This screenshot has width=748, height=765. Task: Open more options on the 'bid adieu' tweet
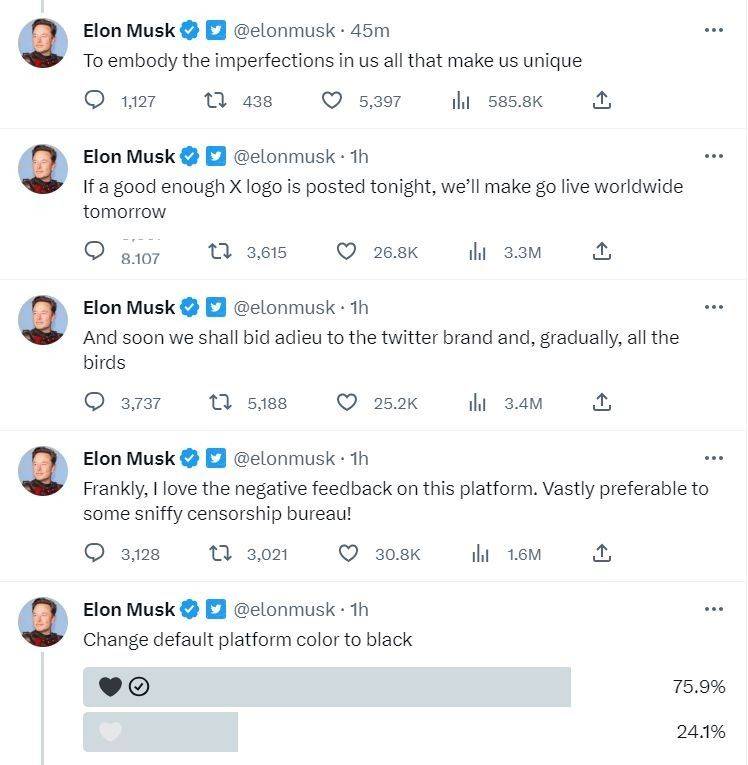pyautogui.click(x=713, y=307)
